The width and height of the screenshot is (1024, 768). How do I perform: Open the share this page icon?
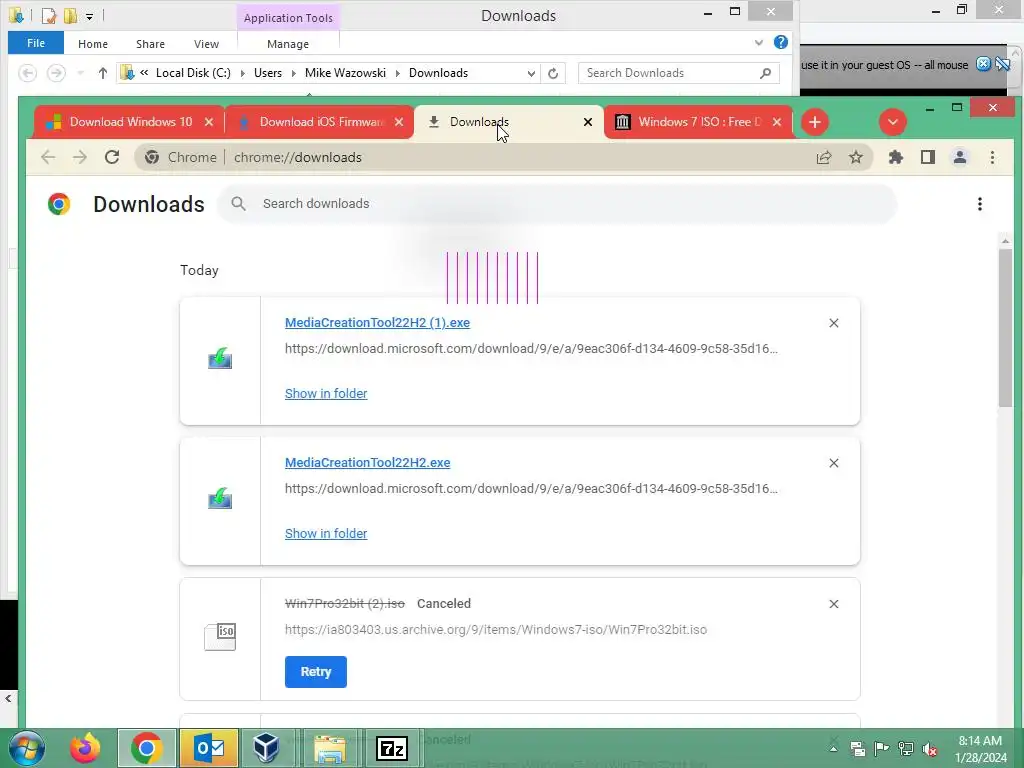click(x=824, y=157)
